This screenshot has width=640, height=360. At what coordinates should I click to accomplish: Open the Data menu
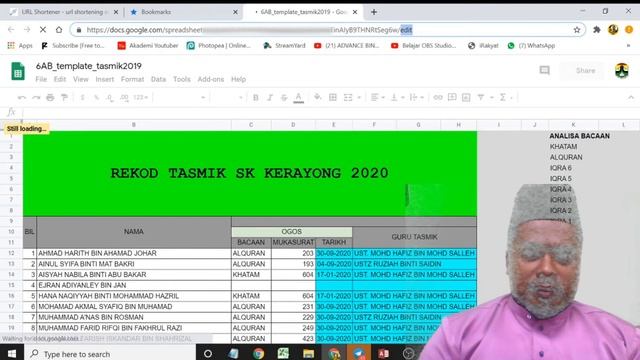pyautogui.click(x=158, y=79)
